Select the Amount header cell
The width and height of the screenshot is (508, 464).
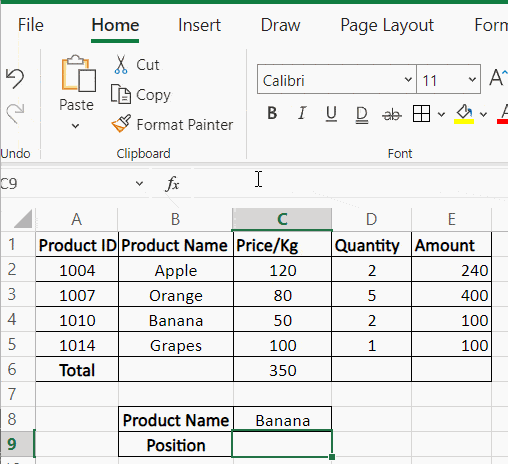pyautogui.click(x=452, y=245)
